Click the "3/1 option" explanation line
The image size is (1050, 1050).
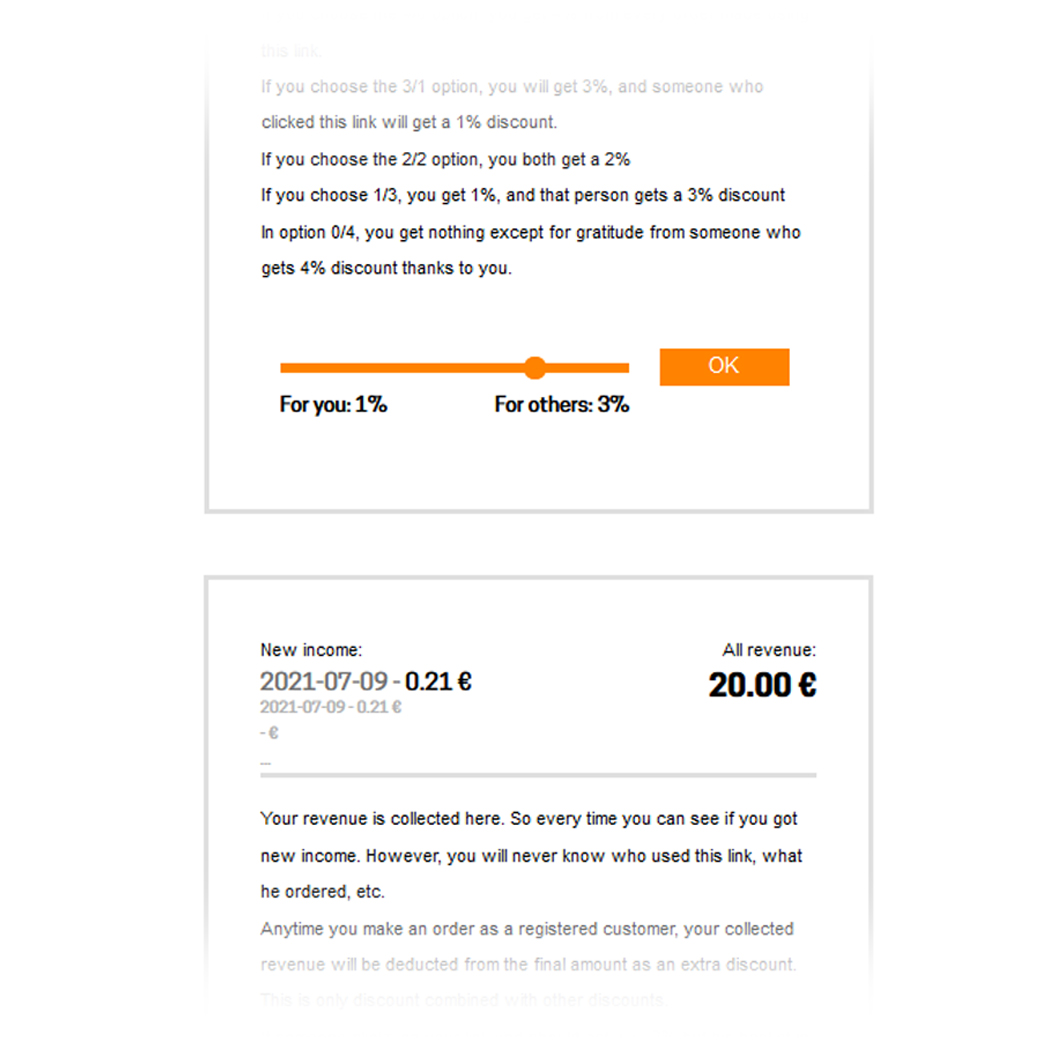click(x=511, y=87)
